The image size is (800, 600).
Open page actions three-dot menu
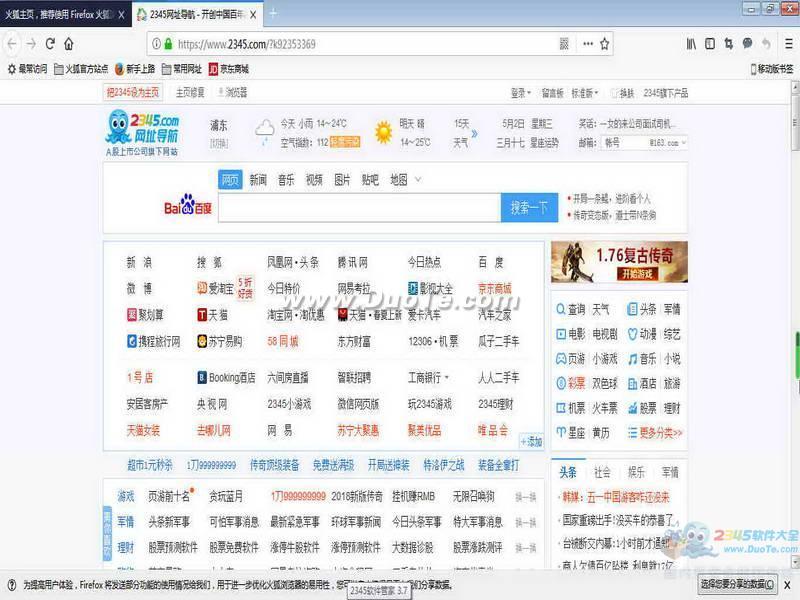[x=588, y=44]
